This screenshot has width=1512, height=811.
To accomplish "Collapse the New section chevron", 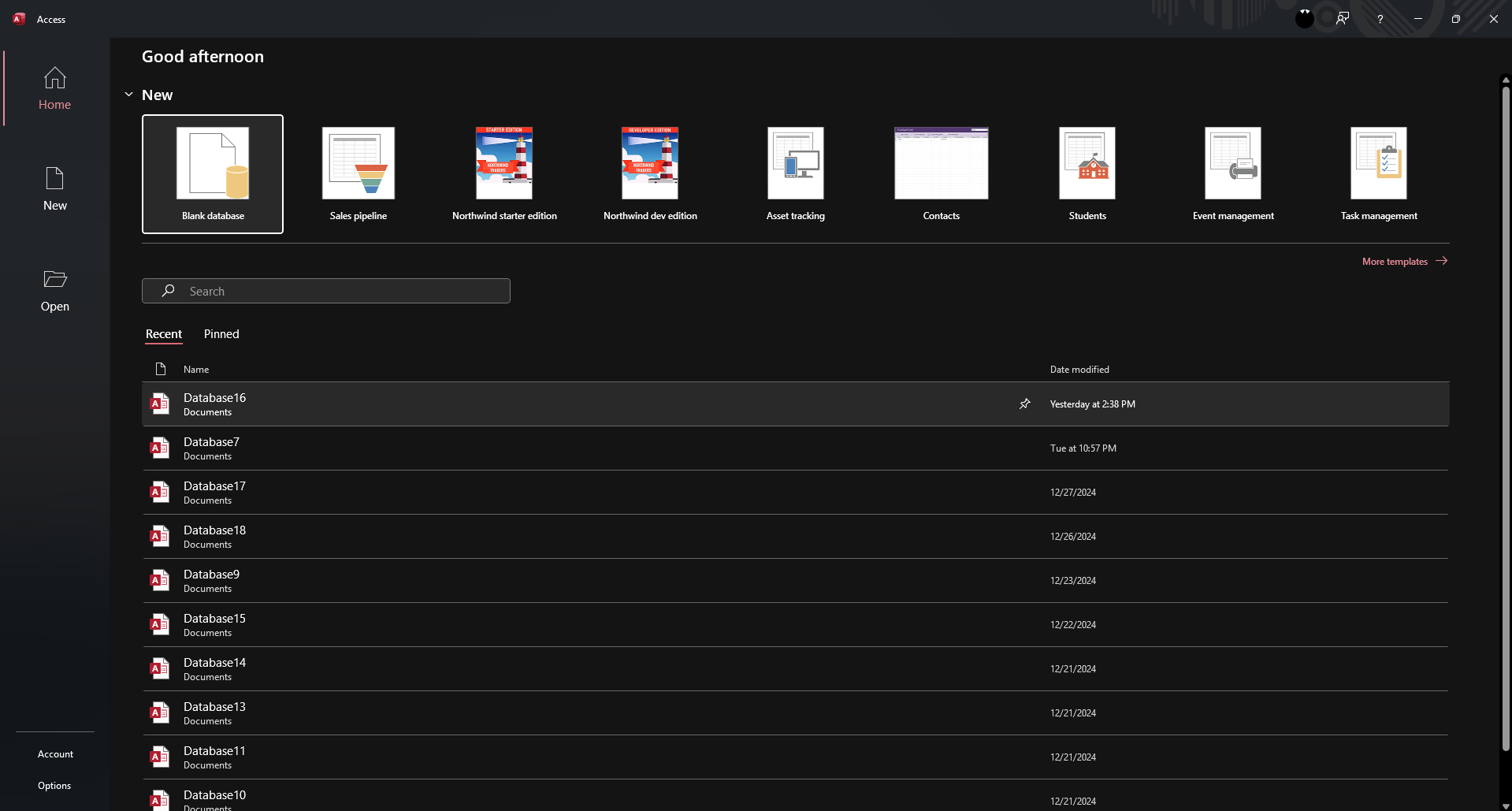I will pos(128,95).
